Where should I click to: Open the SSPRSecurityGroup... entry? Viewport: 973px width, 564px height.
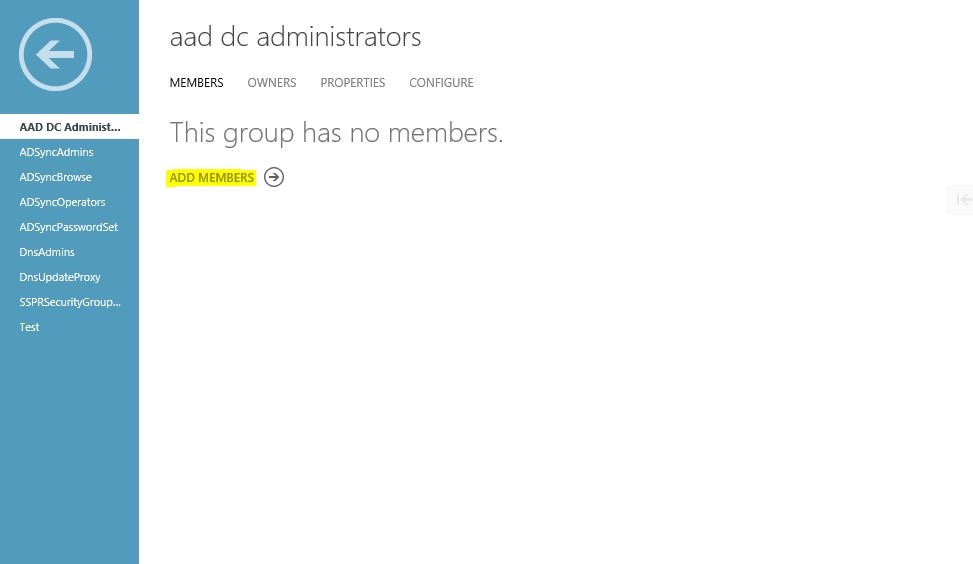70,302
